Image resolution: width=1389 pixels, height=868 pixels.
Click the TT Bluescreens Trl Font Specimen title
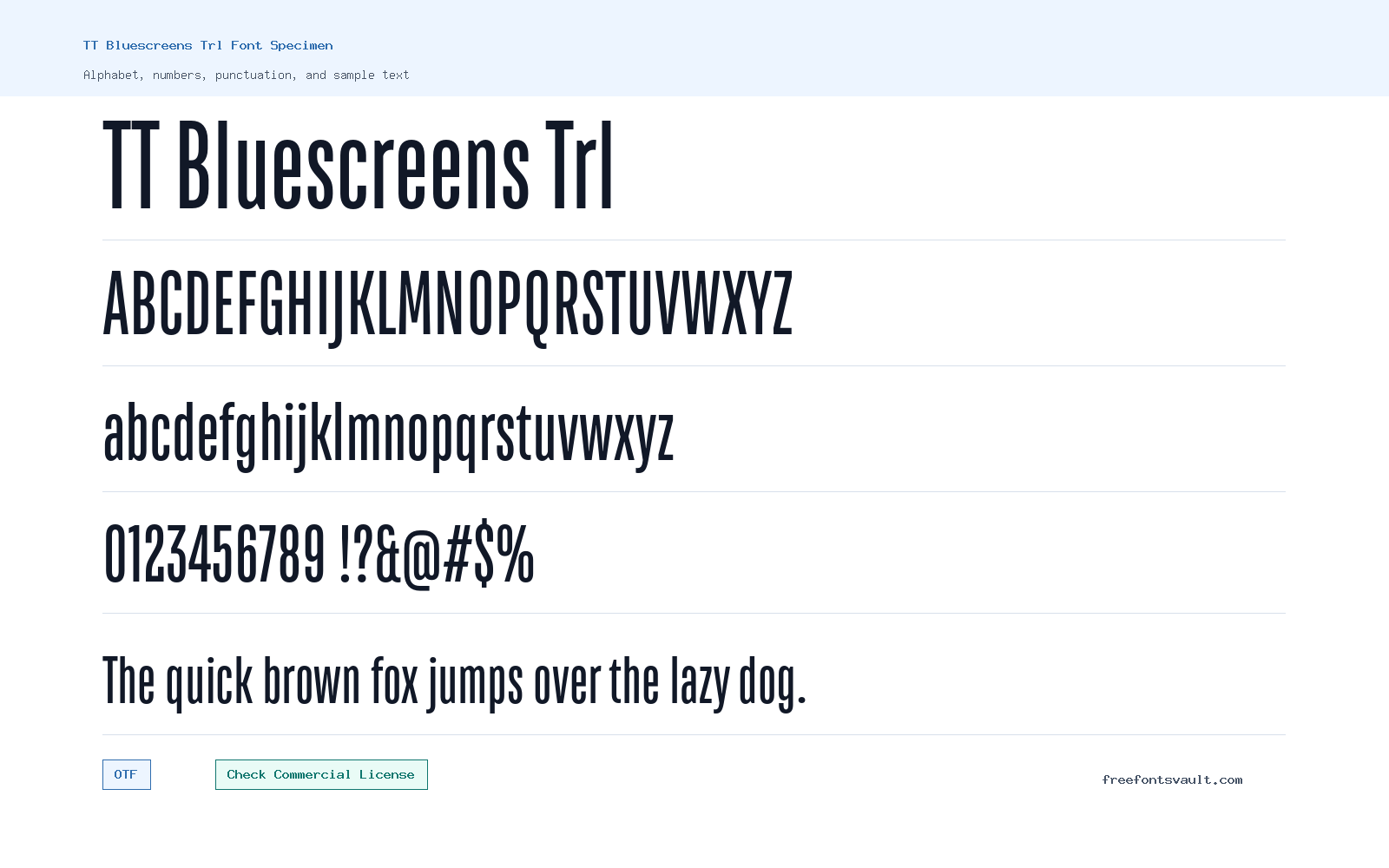[x=208, y=45]
